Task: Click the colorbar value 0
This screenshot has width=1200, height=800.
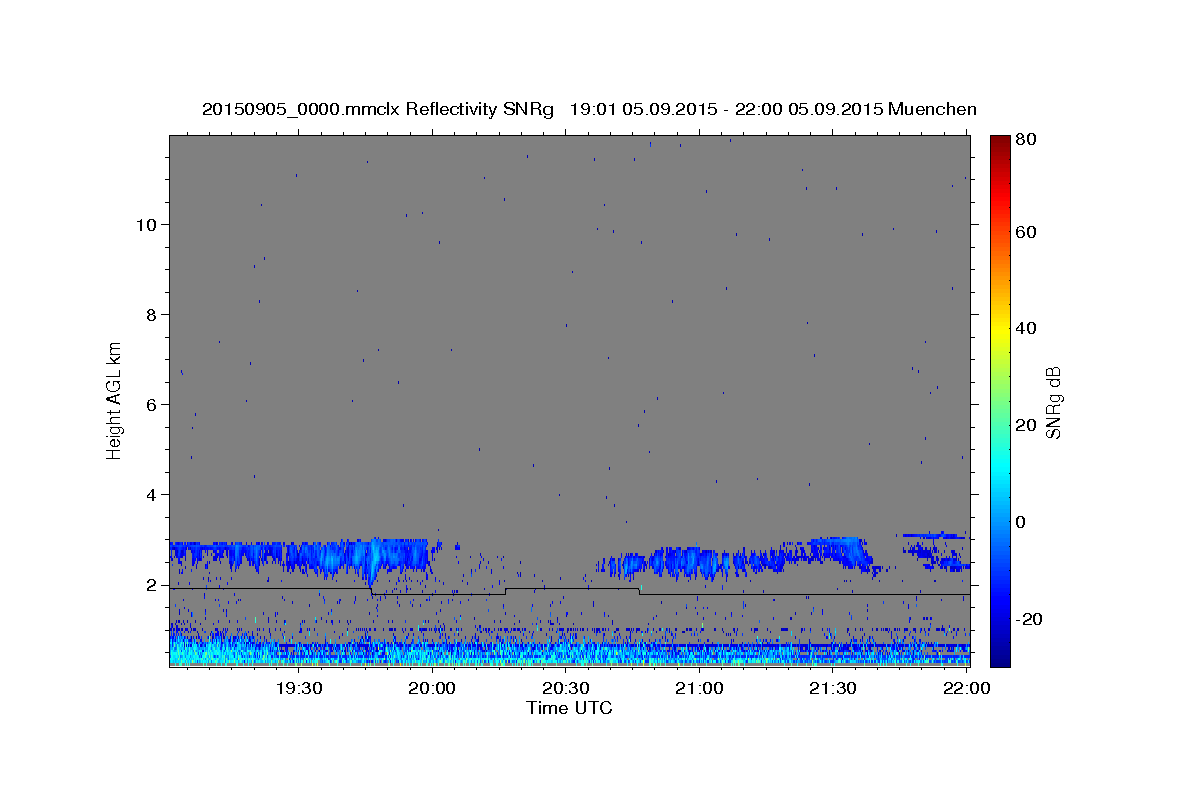Action: click(x=1020, y=522)
